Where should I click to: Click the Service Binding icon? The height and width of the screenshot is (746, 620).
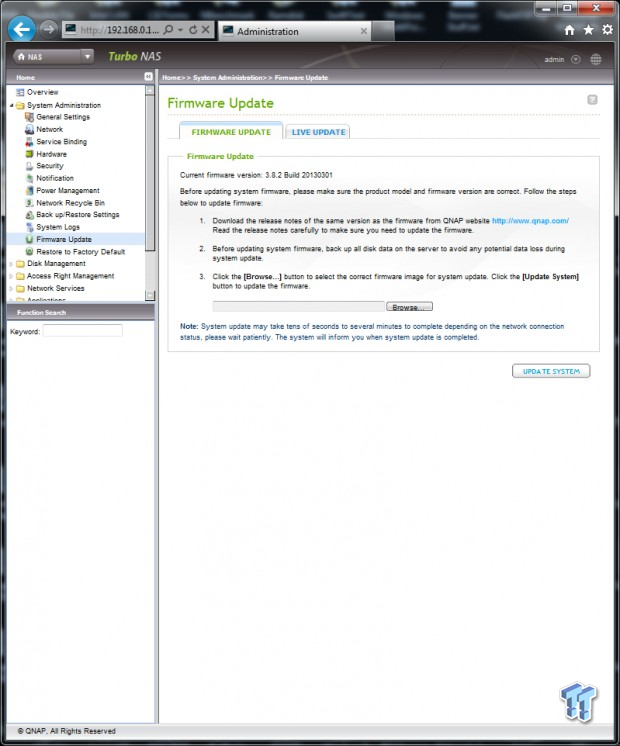pos(29,142)
